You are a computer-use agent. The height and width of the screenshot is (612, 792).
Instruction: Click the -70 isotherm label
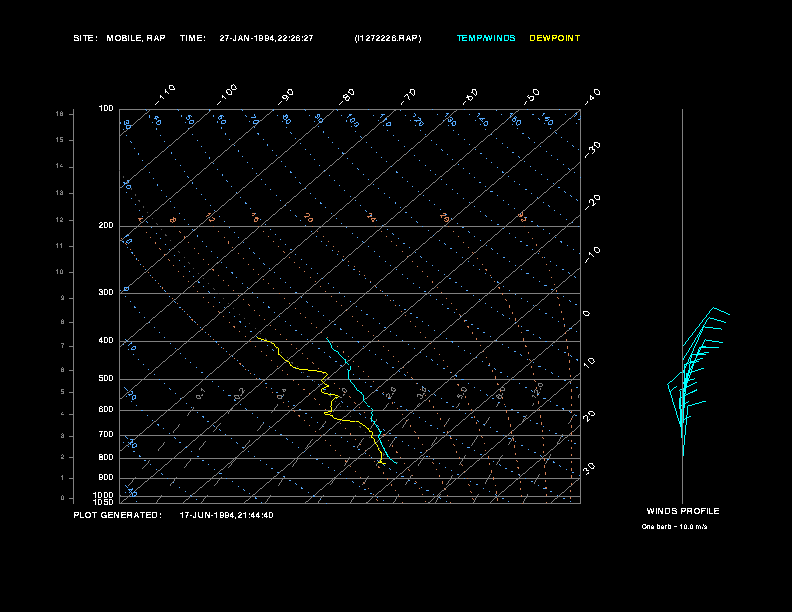[x=408, y=97]
